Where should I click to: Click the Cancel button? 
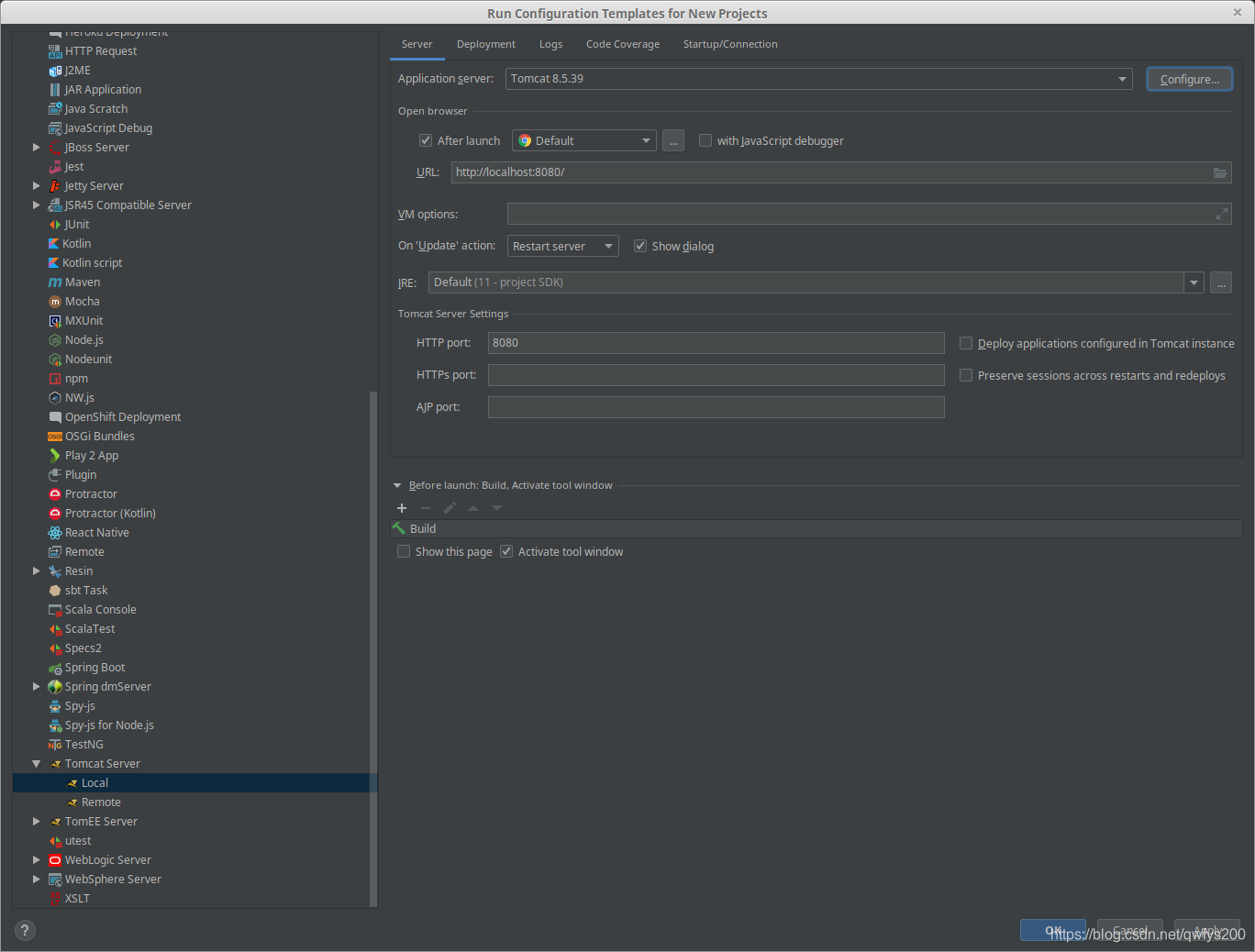pyautogui.click(x=1130, y=930)
